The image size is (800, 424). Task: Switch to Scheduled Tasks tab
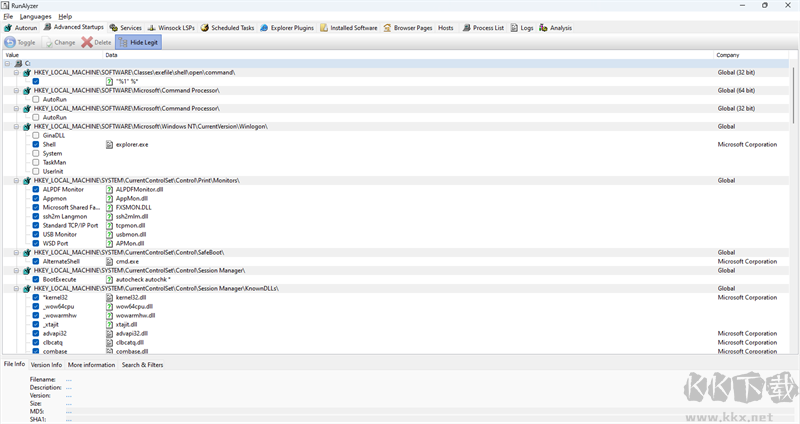pyautogui.click(x=228, y=28)
